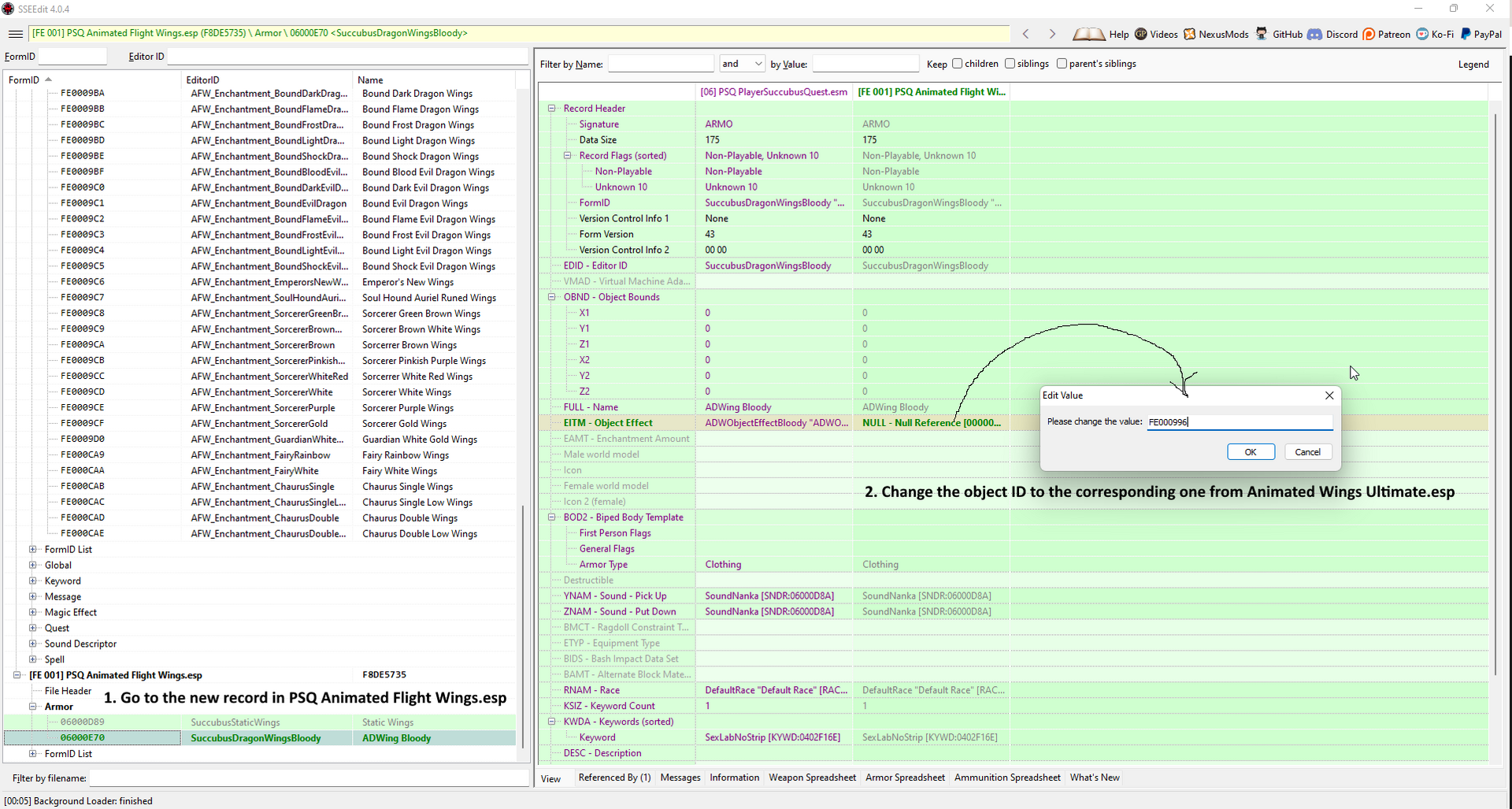Navigate forward with right arrow
The height and width of the screenshot is (809, 1512).
(x=1052, y=34)
